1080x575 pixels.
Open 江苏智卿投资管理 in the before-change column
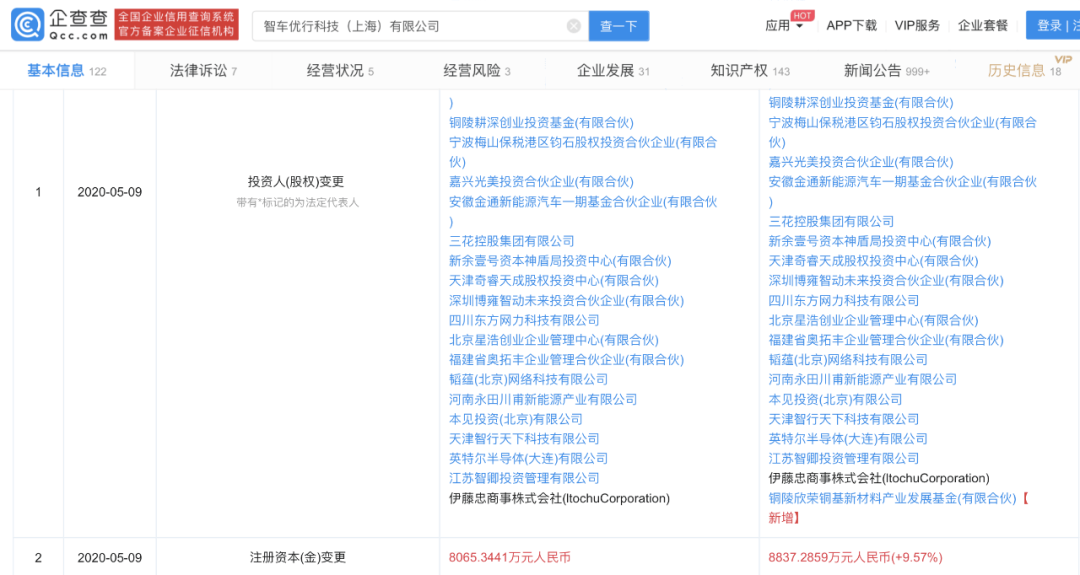pyautogui.click(x=524, y=478)
